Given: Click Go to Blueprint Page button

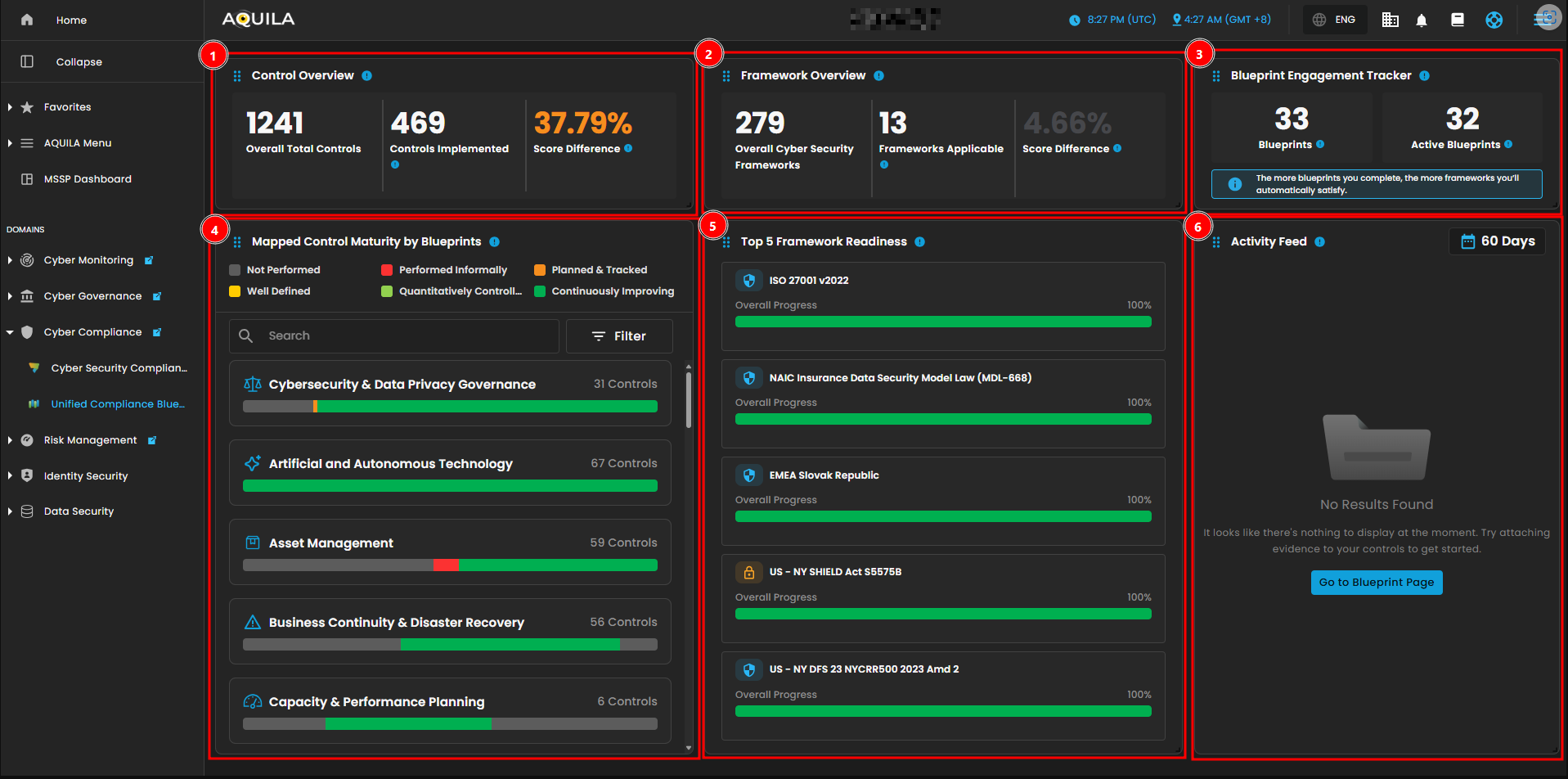Looking at the screenshot, I should click(1376, 583).
